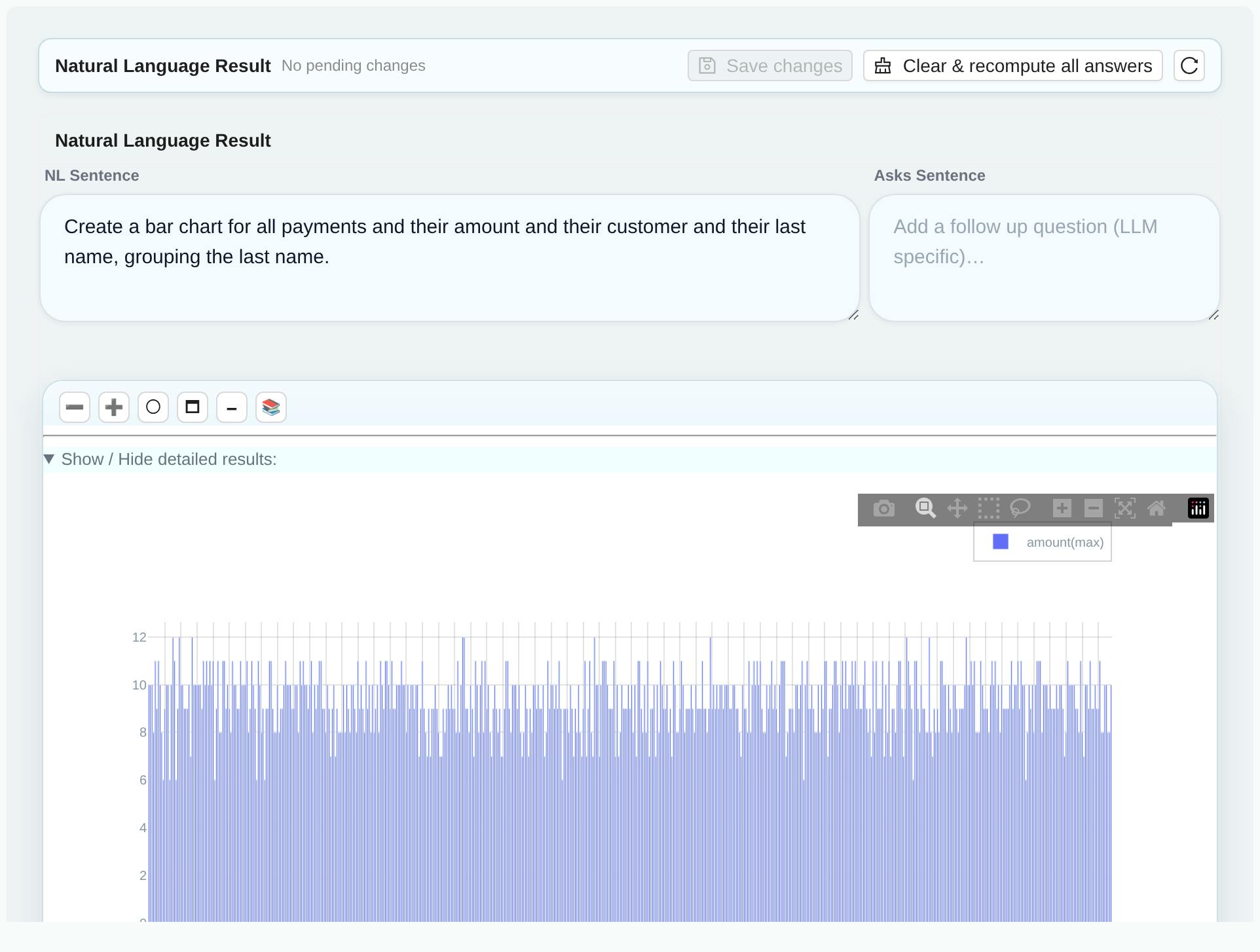Click Zoom in plus icon in chart modebar

pos(1062,508)
